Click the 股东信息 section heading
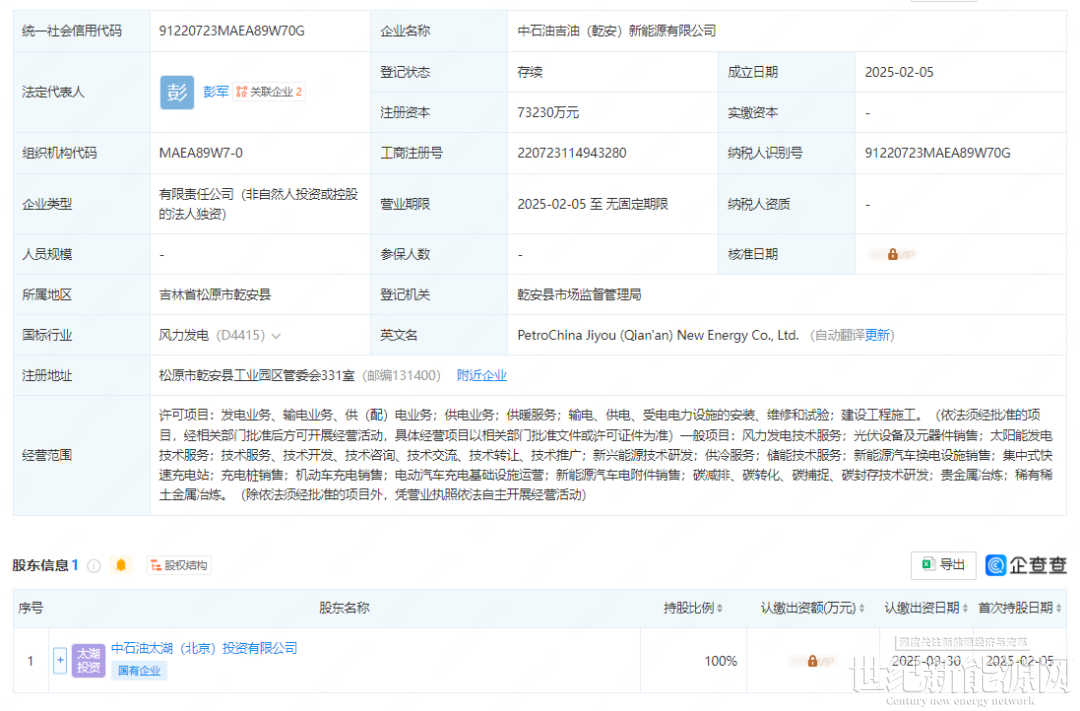The width and height of the screenshot is (1080, 711). 40,566
